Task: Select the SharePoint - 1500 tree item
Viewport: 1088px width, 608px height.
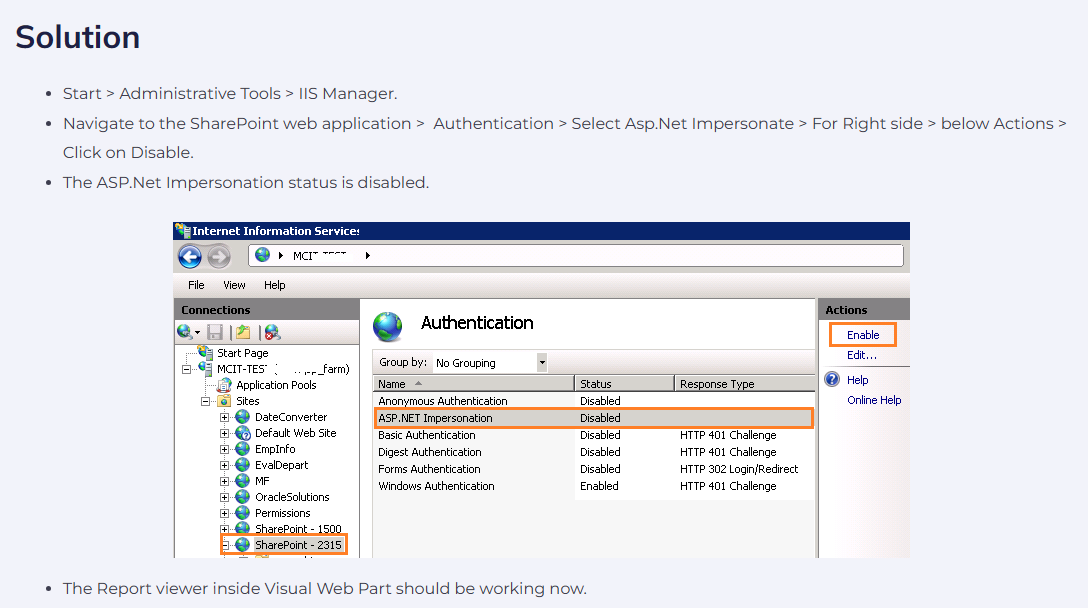Action: [298, 529]
